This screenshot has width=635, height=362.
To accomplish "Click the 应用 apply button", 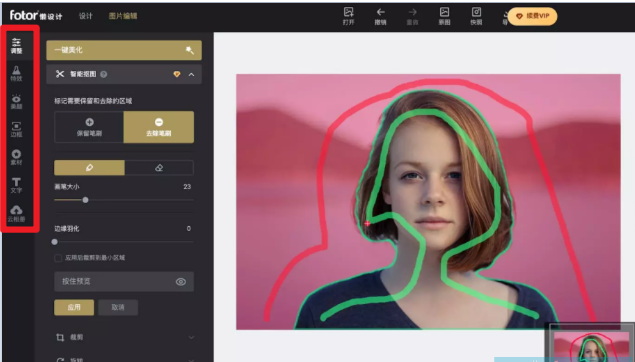I will (74, 307).
